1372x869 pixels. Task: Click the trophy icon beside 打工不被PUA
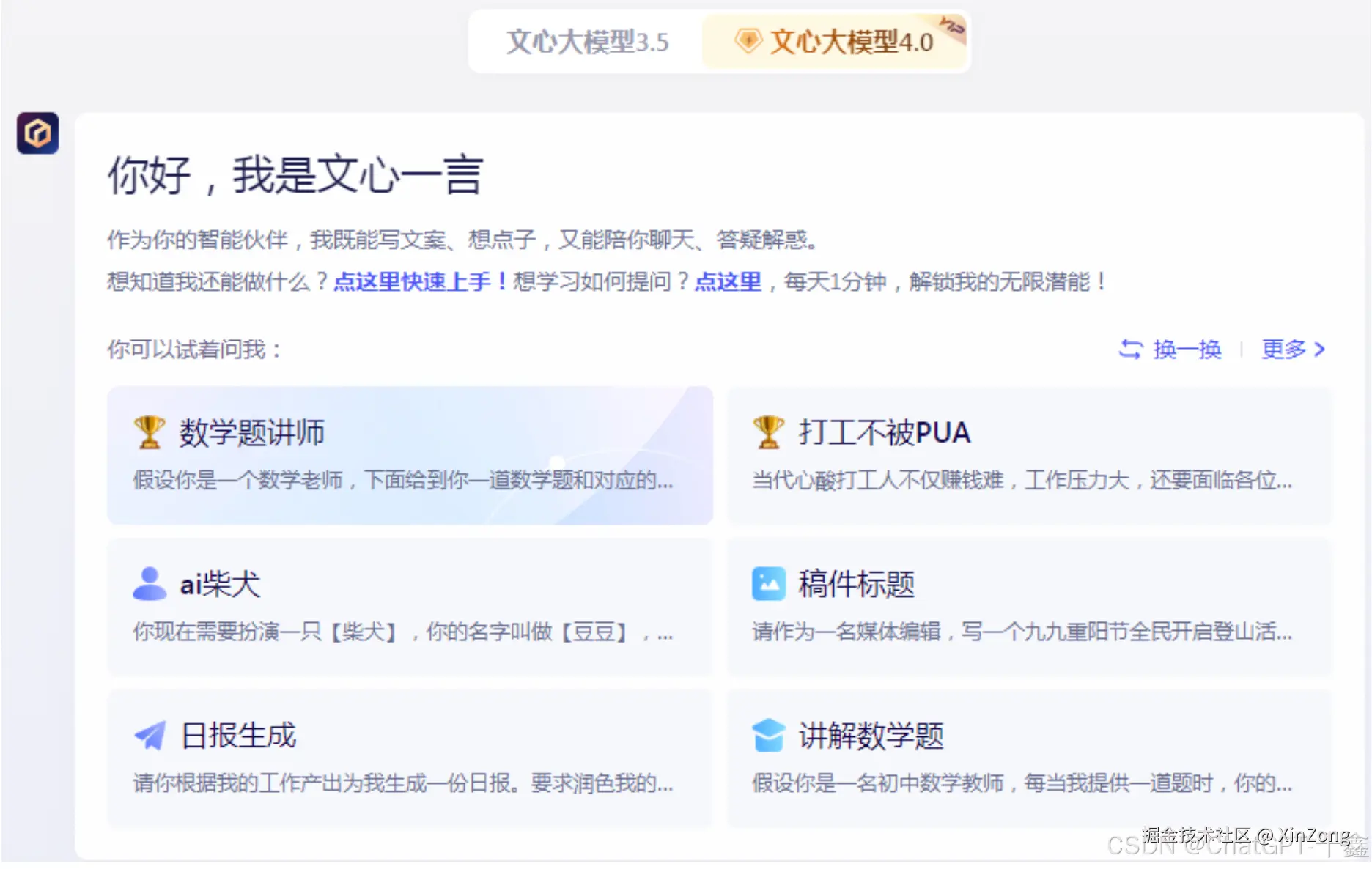pos(767,431)
